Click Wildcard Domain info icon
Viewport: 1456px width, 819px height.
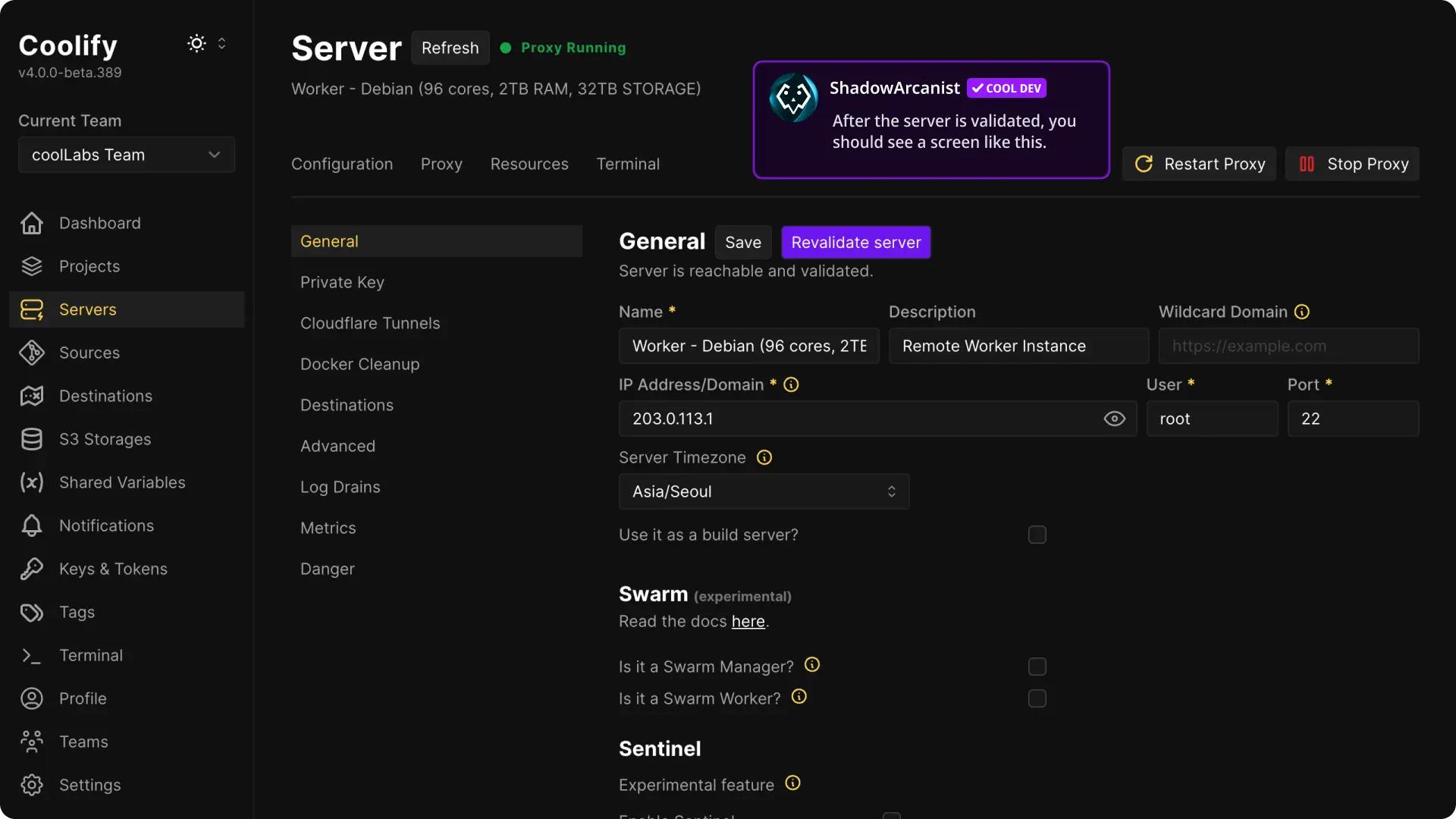point(1302,312)
